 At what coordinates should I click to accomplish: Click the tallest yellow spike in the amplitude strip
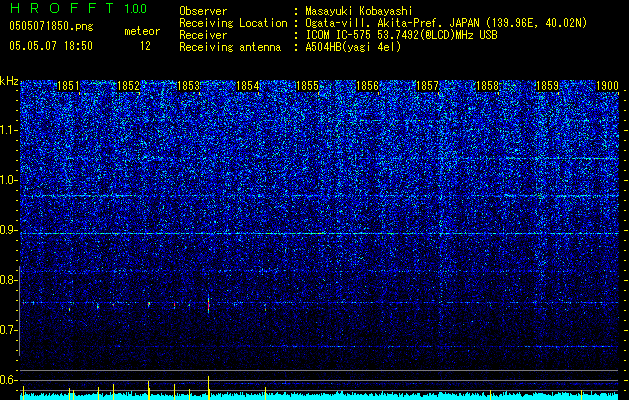209,388
